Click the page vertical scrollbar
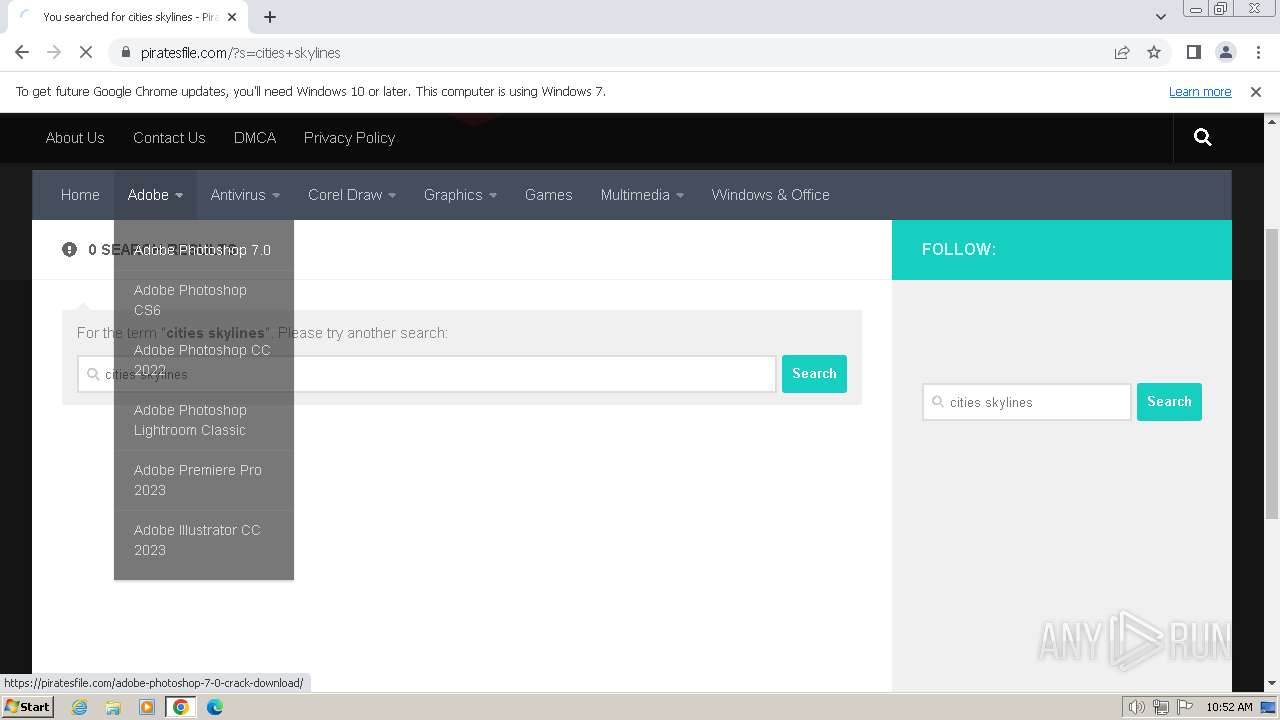 tap(1272, 375)
